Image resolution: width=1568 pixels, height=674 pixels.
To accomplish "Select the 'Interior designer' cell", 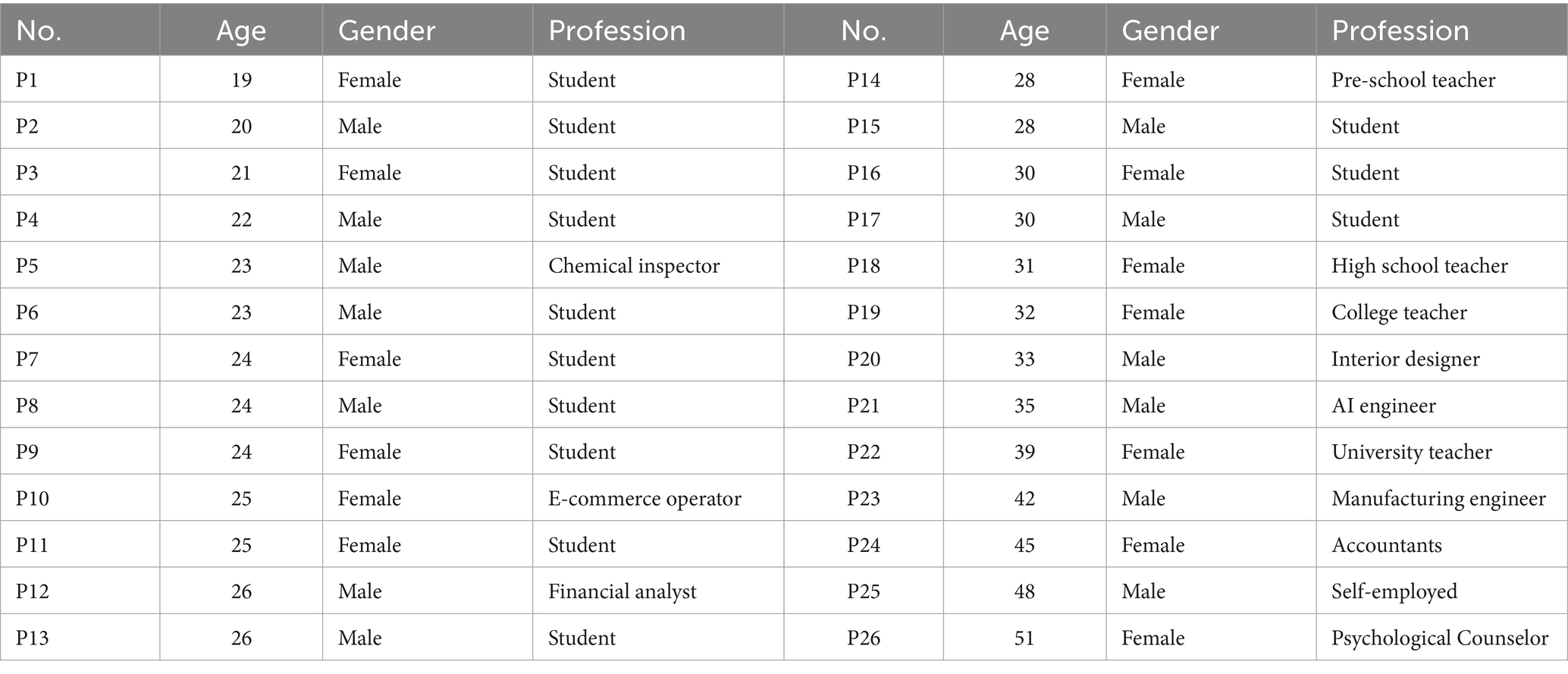I will pyautogui.click(x=1405, y=359).
